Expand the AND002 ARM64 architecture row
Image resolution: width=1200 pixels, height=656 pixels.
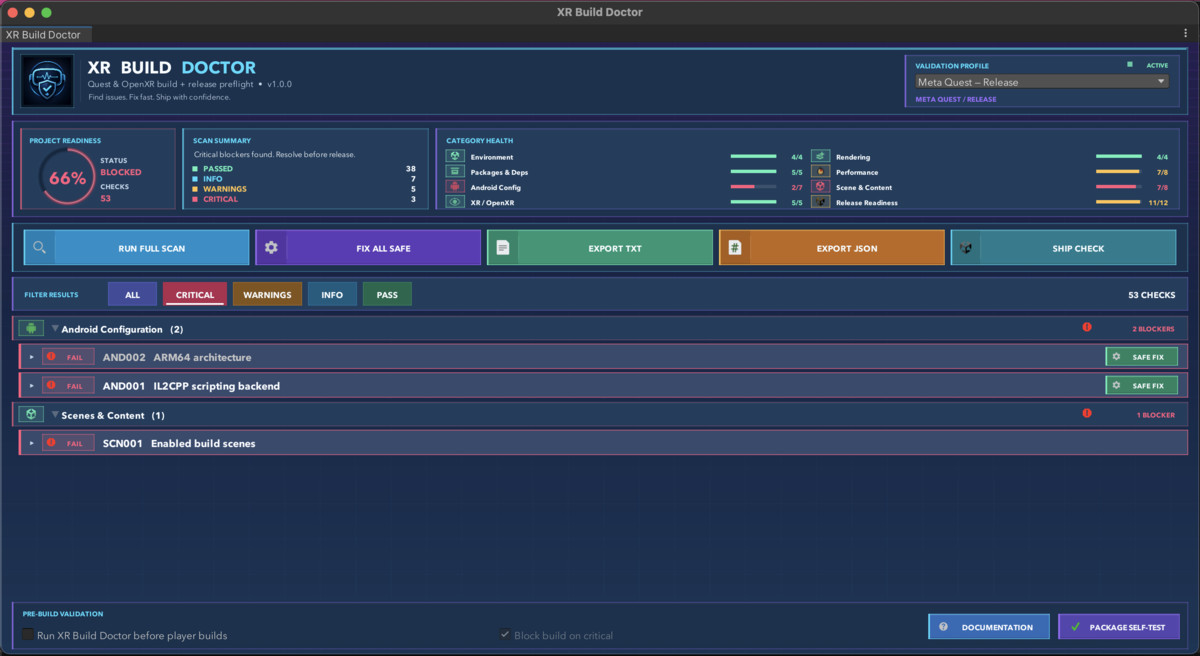[32, 357]
